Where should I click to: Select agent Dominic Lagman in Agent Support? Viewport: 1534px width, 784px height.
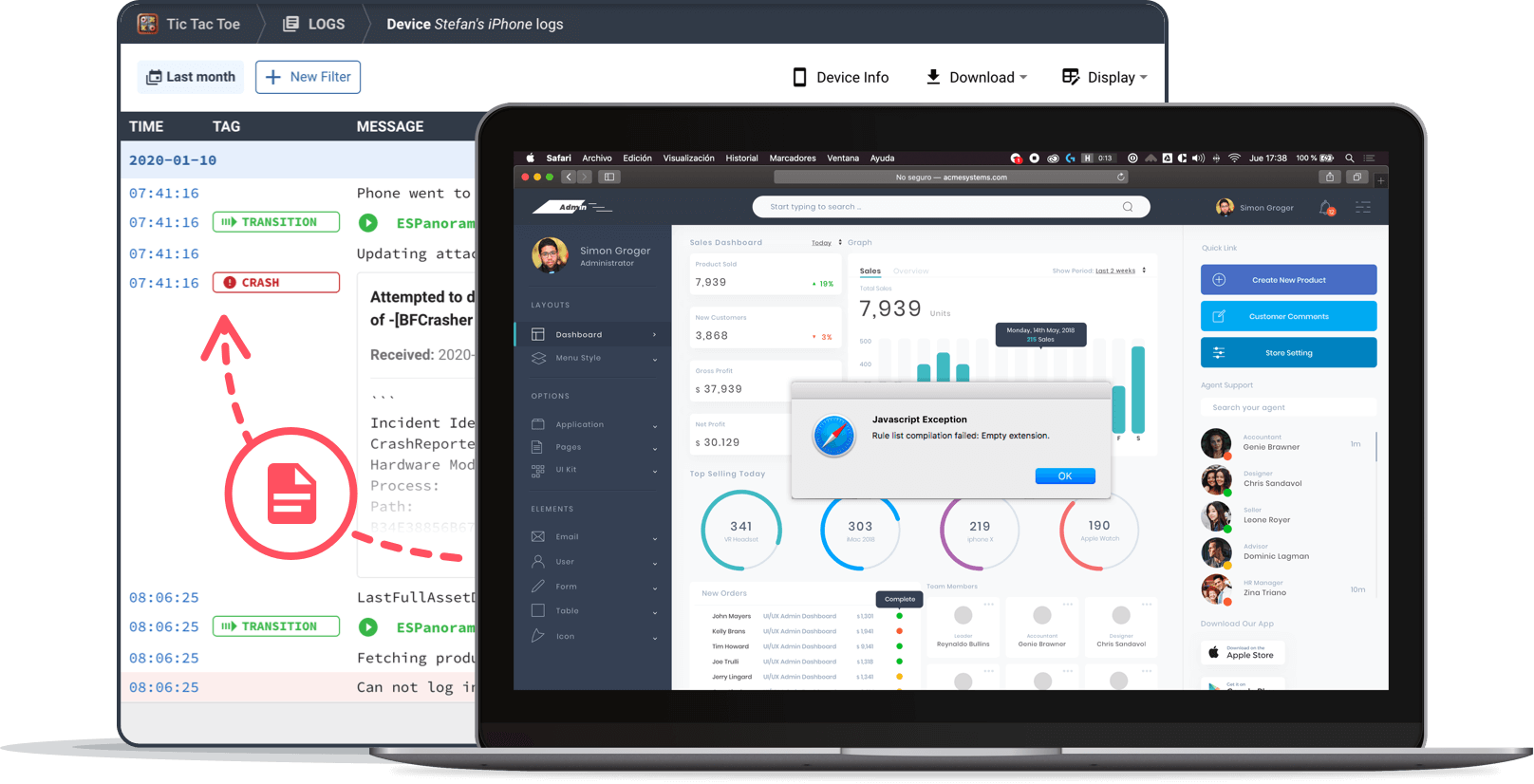(1281, 553)
